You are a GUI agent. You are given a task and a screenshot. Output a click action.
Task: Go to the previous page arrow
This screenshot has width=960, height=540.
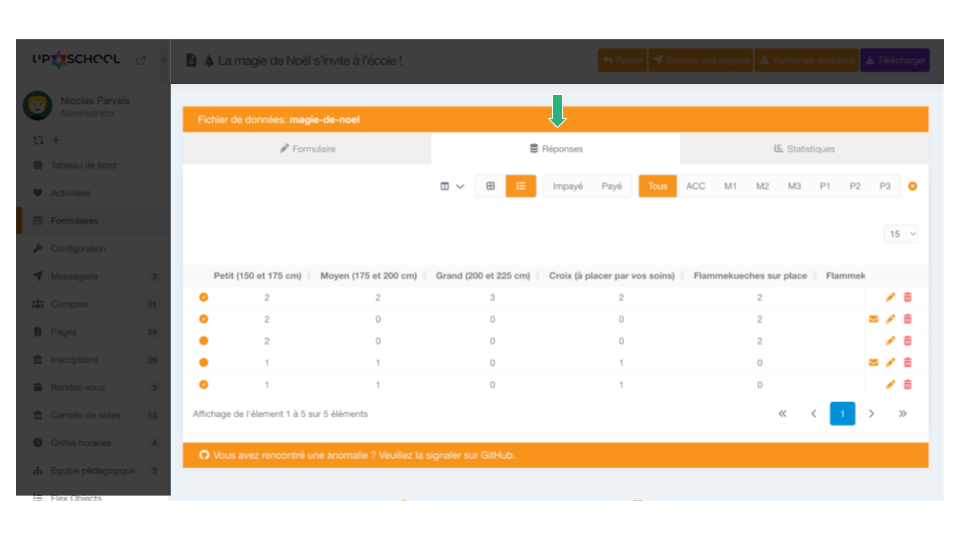coord(814,414)
